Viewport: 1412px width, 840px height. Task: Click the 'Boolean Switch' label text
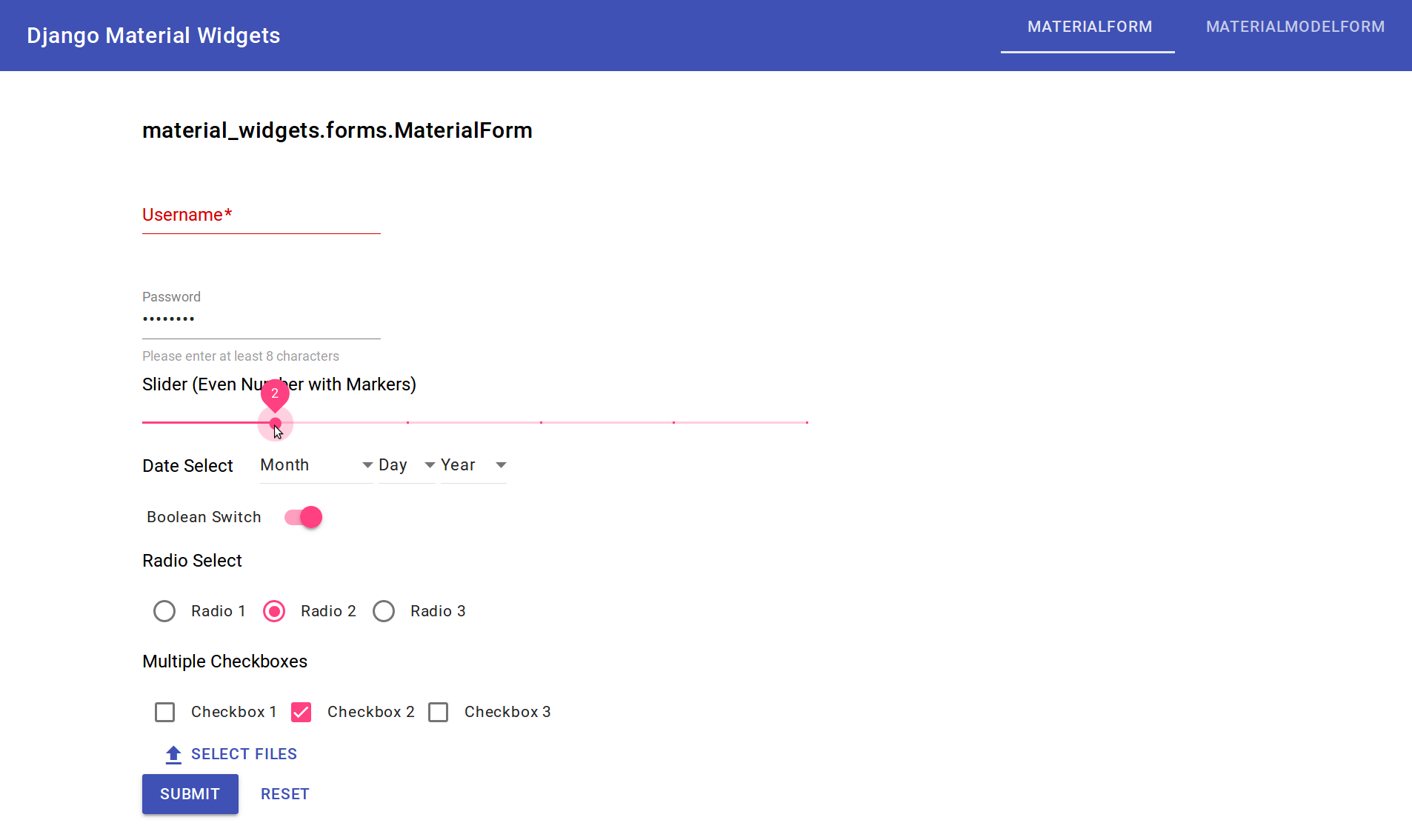point(204,517)
